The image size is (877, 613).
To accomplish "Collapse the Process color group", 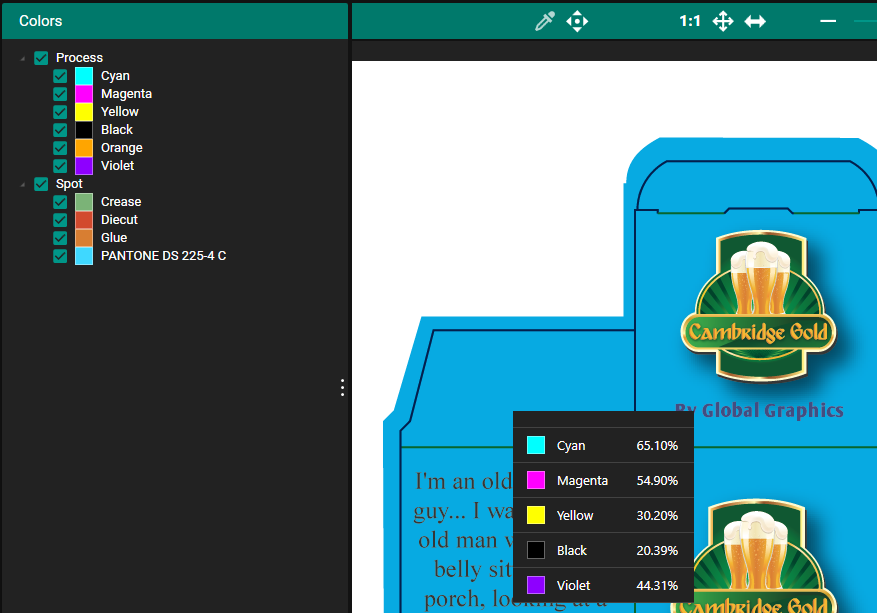I will point(23,58).
